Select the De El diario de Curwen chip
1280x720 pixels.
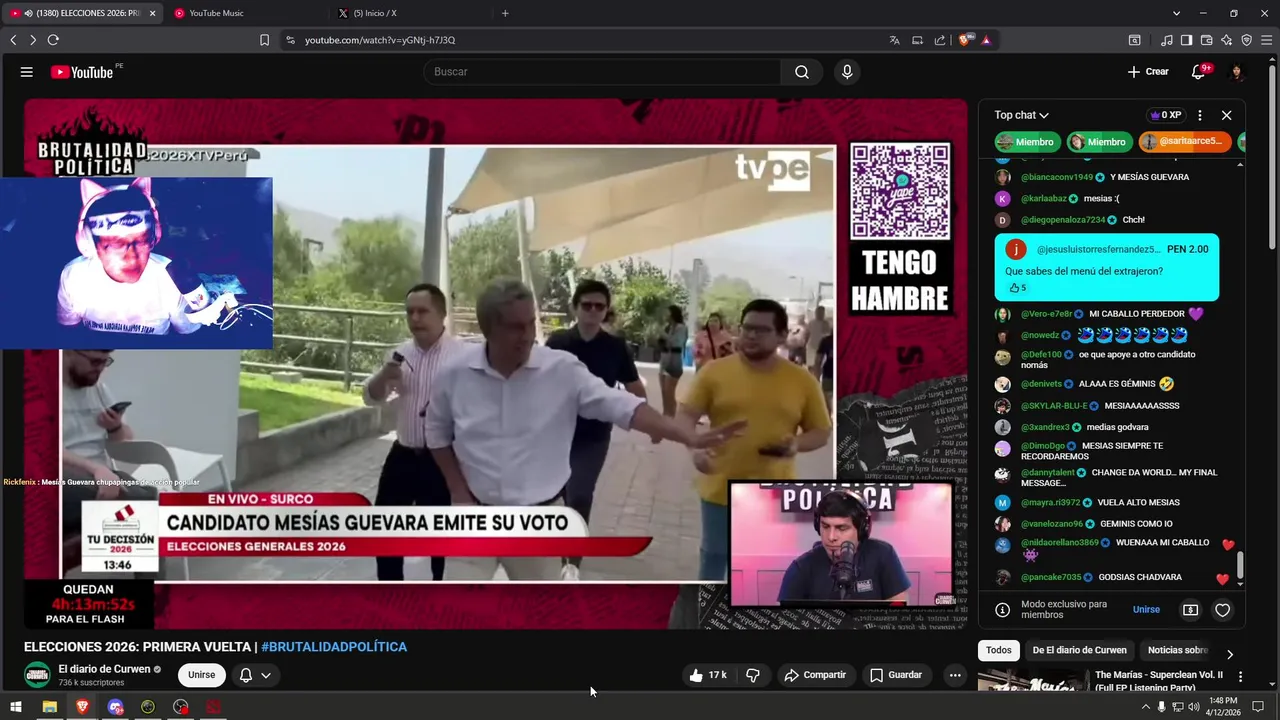[1079, 650]
